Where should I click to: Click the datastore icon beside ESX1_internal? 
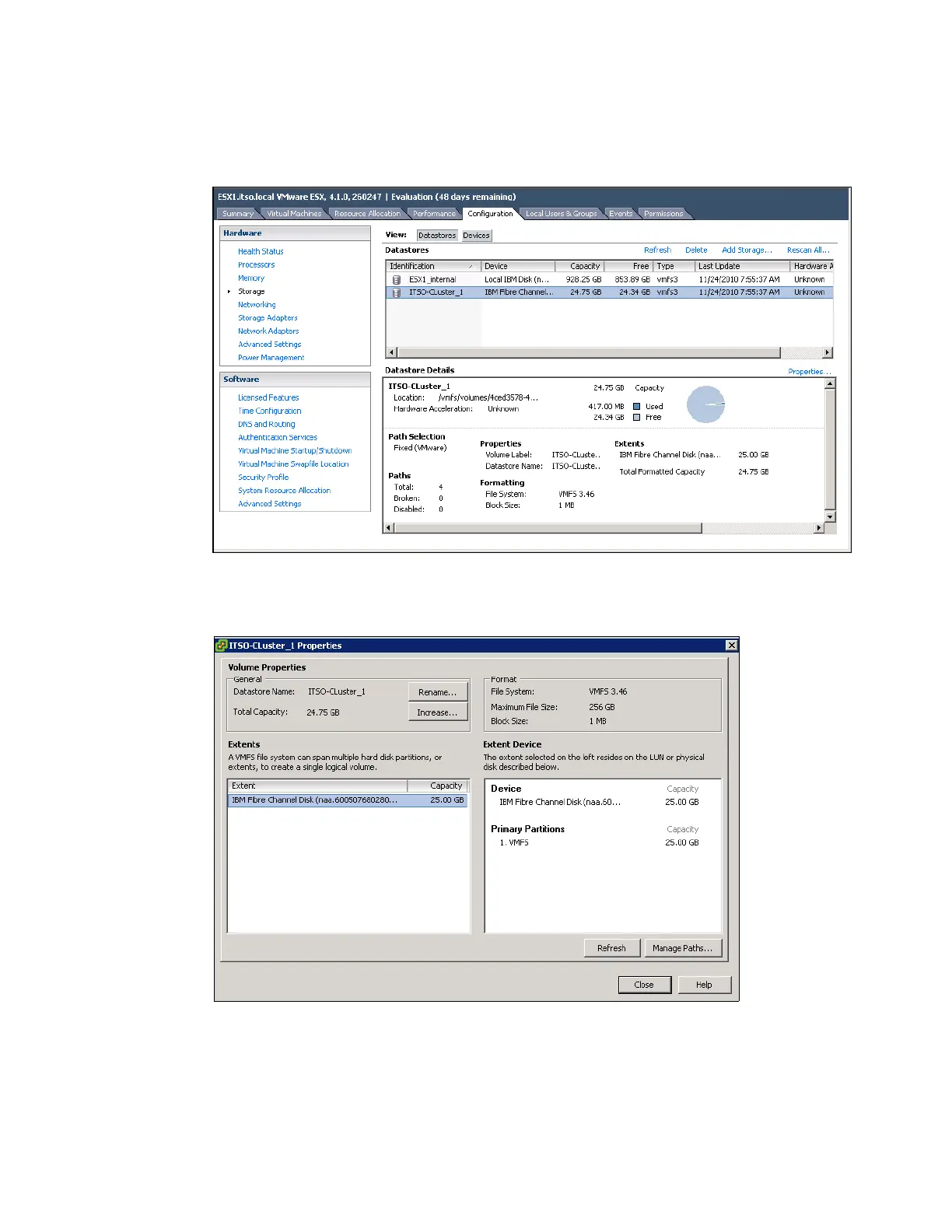tap(397, 279)
